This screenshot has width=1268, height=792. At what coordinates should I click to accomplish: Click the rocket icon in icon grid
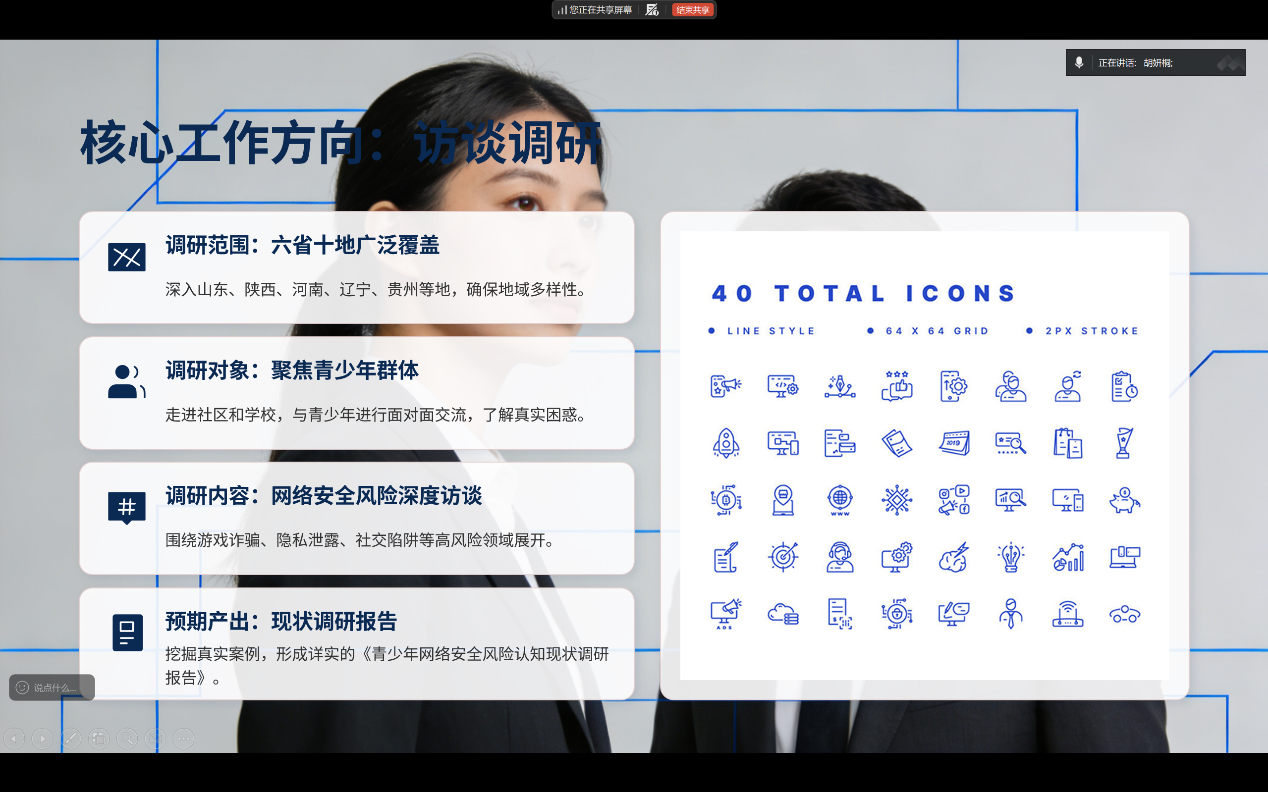(726, 443)
